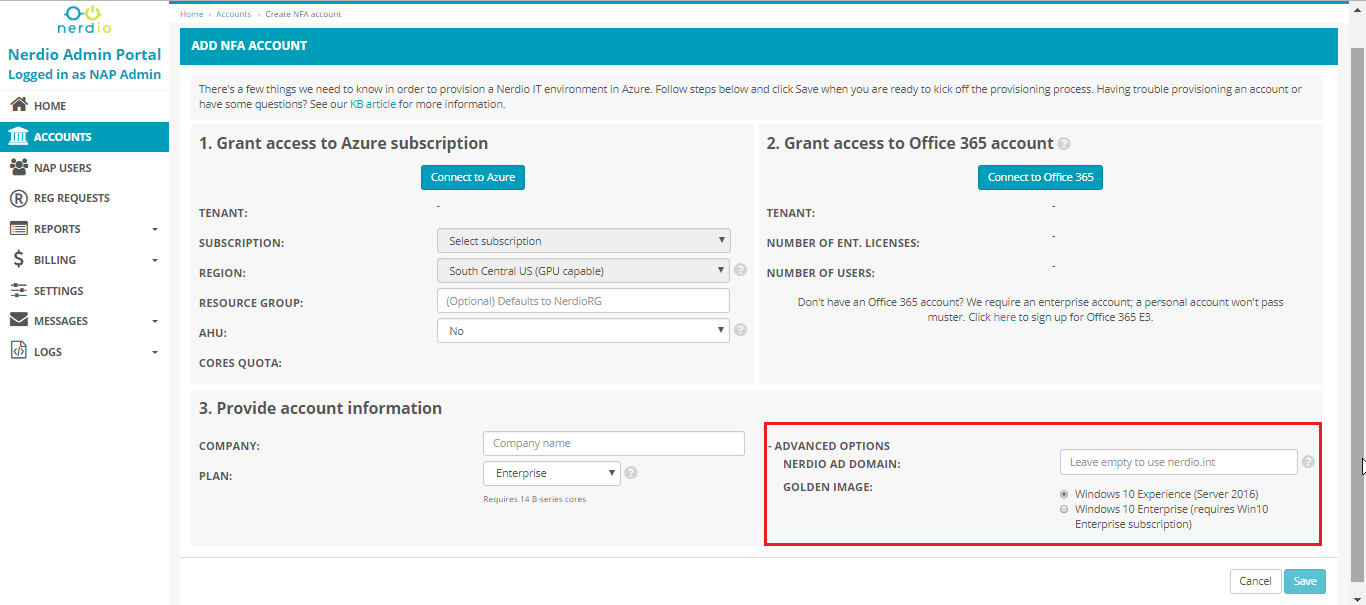
Task: Click help icon beside Office 365 heading
Action: pyautogui.click(x=1064, y=144)
